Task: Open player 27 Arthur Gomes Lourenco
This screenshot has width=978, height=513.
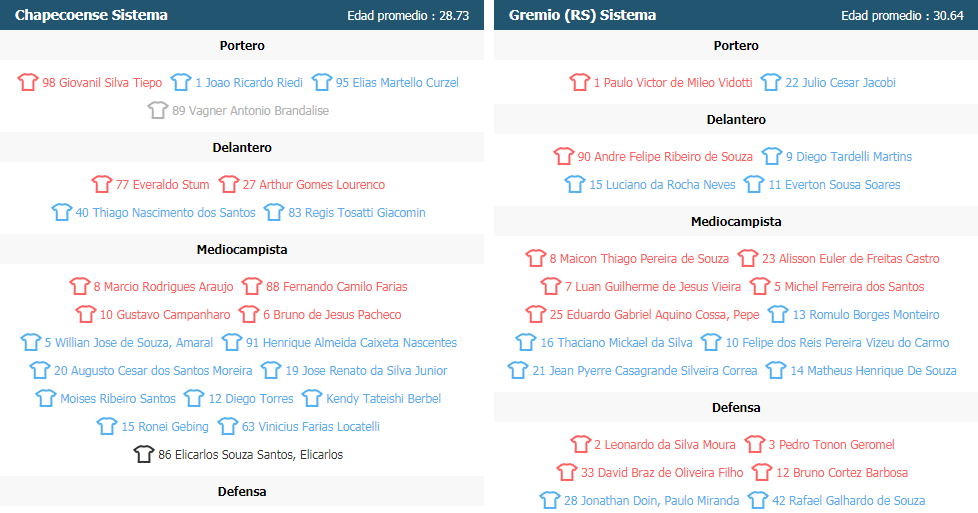Action: (x=314, y=185)
